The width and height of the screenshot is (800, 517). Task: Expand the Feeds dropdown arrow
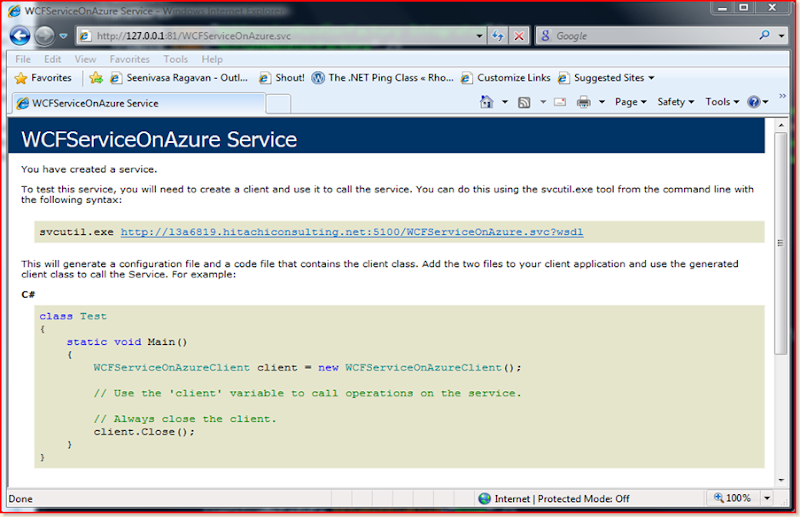543,102
